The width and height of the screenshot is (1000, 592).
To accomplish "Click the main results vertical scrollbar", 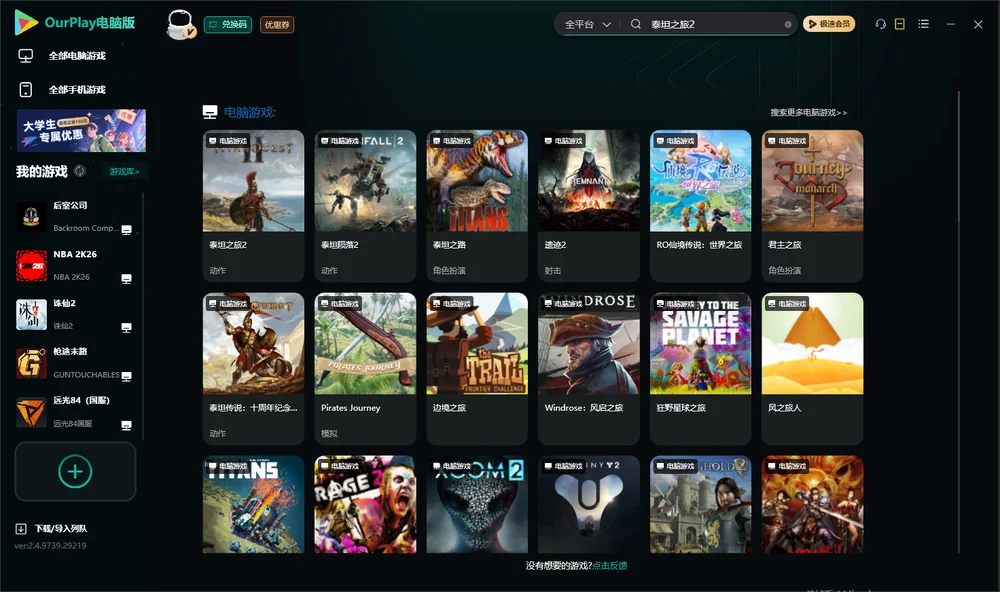I will click(x=959, y=322).
